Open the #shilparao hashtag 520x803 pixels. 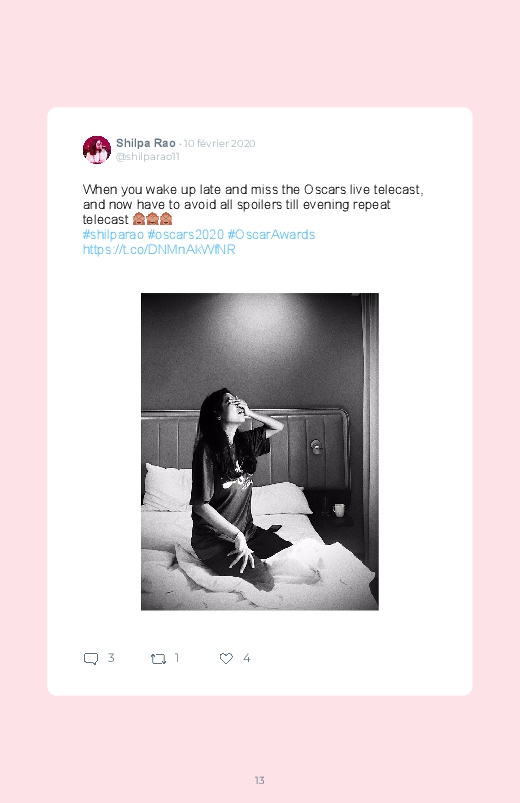[113, 235]
